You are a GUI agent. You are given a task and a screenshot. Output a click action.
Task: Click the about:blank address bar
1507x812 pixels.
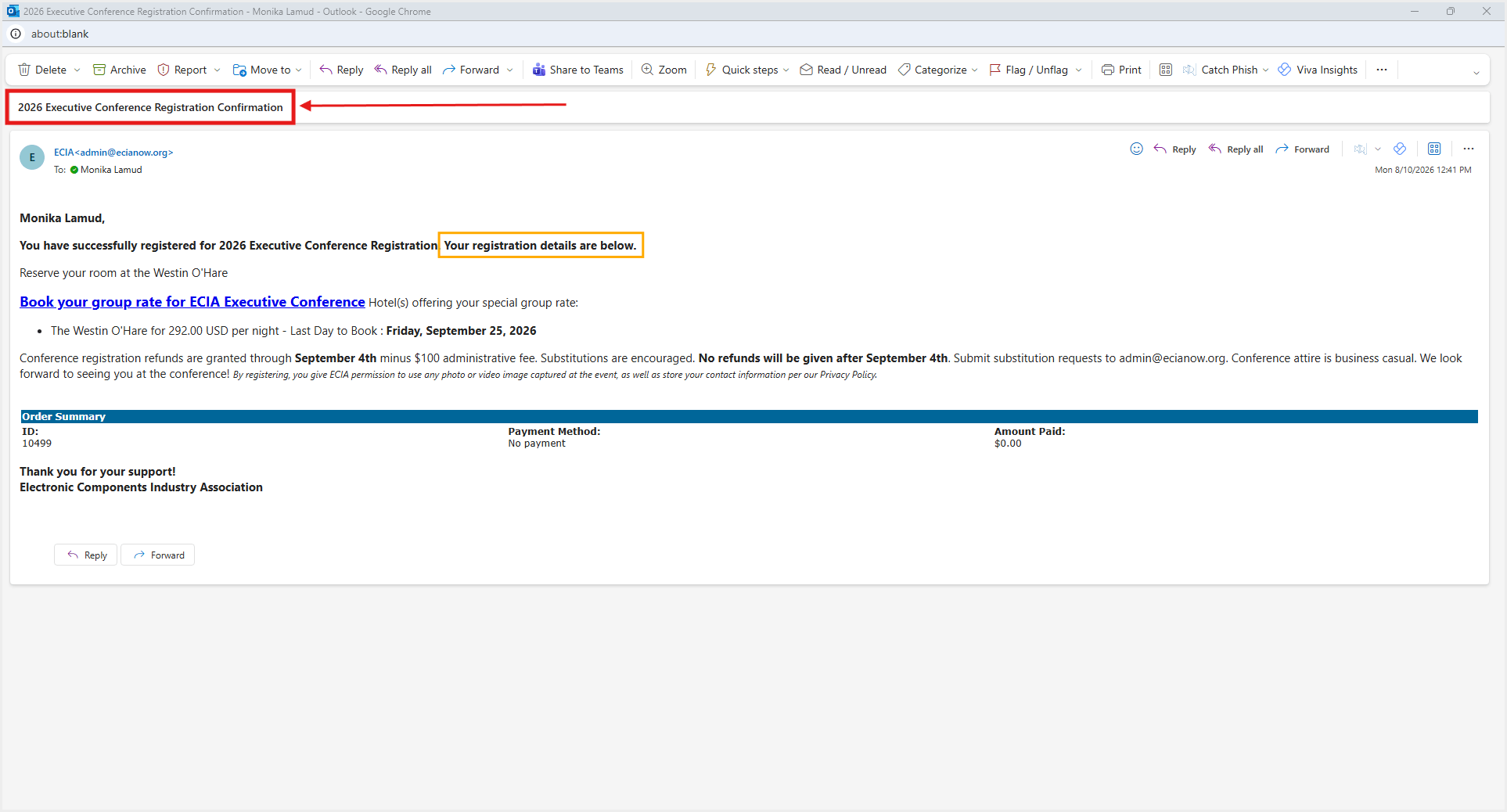tap(60, 34)
